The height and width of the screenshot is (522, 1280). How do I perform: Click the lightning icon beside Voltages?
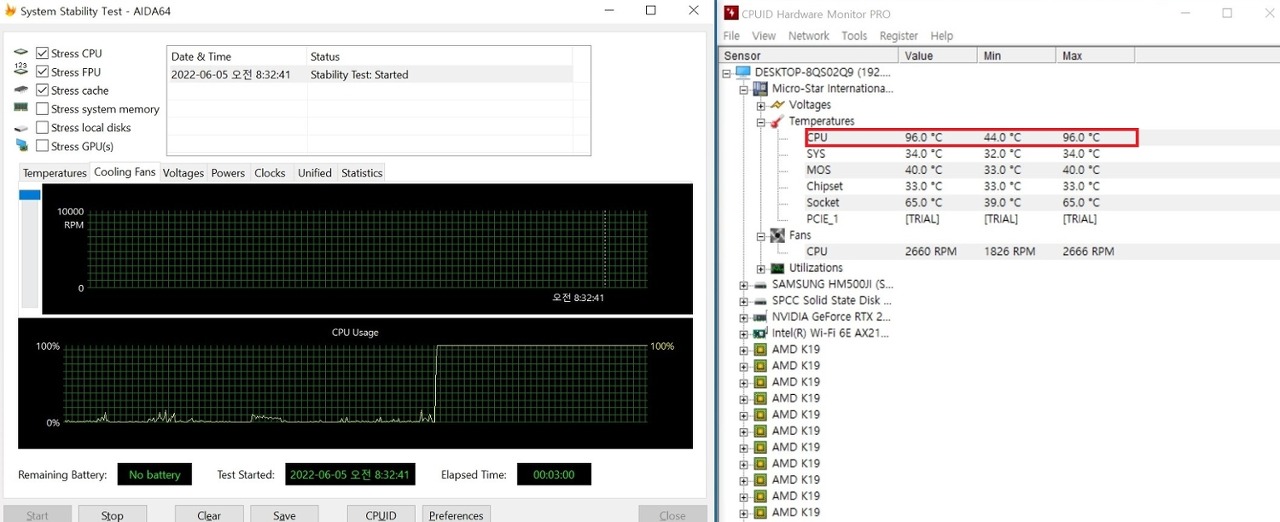[x=777, y=105]
